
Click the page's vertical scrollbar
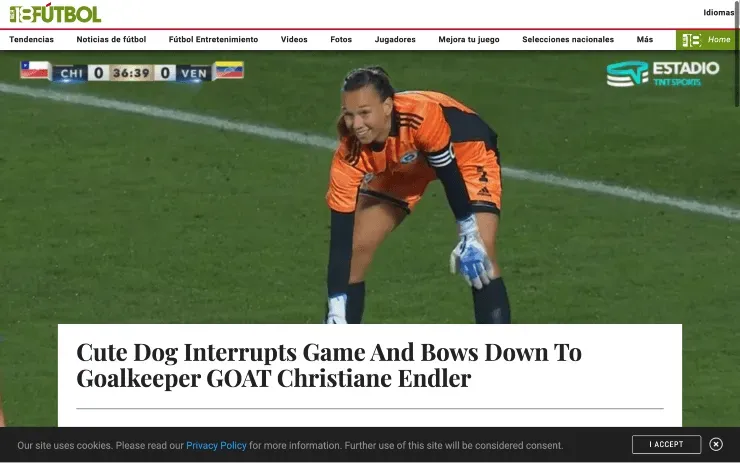click(x=737, y=53)
